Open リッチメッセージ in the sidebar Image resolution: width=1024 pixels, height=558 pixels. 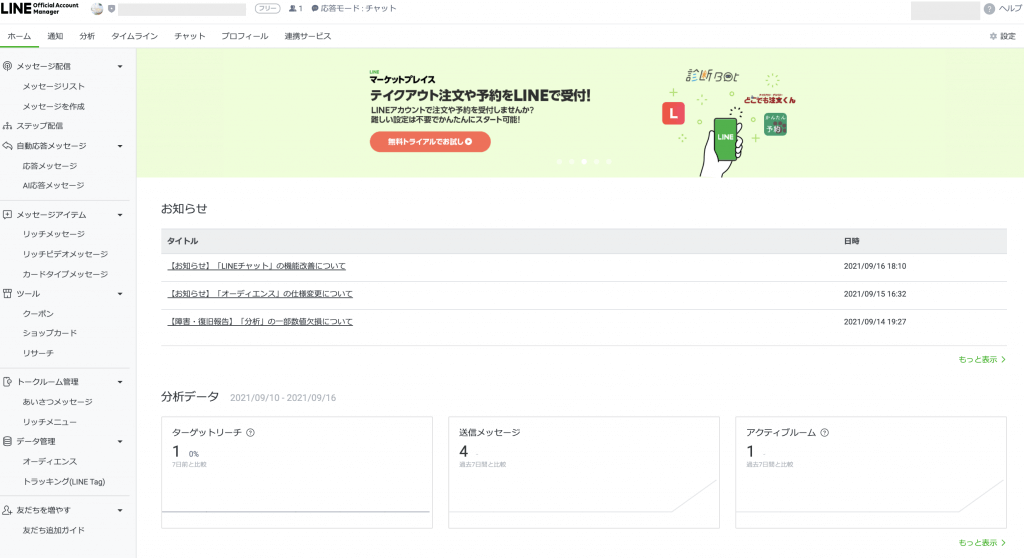point(54,234)
